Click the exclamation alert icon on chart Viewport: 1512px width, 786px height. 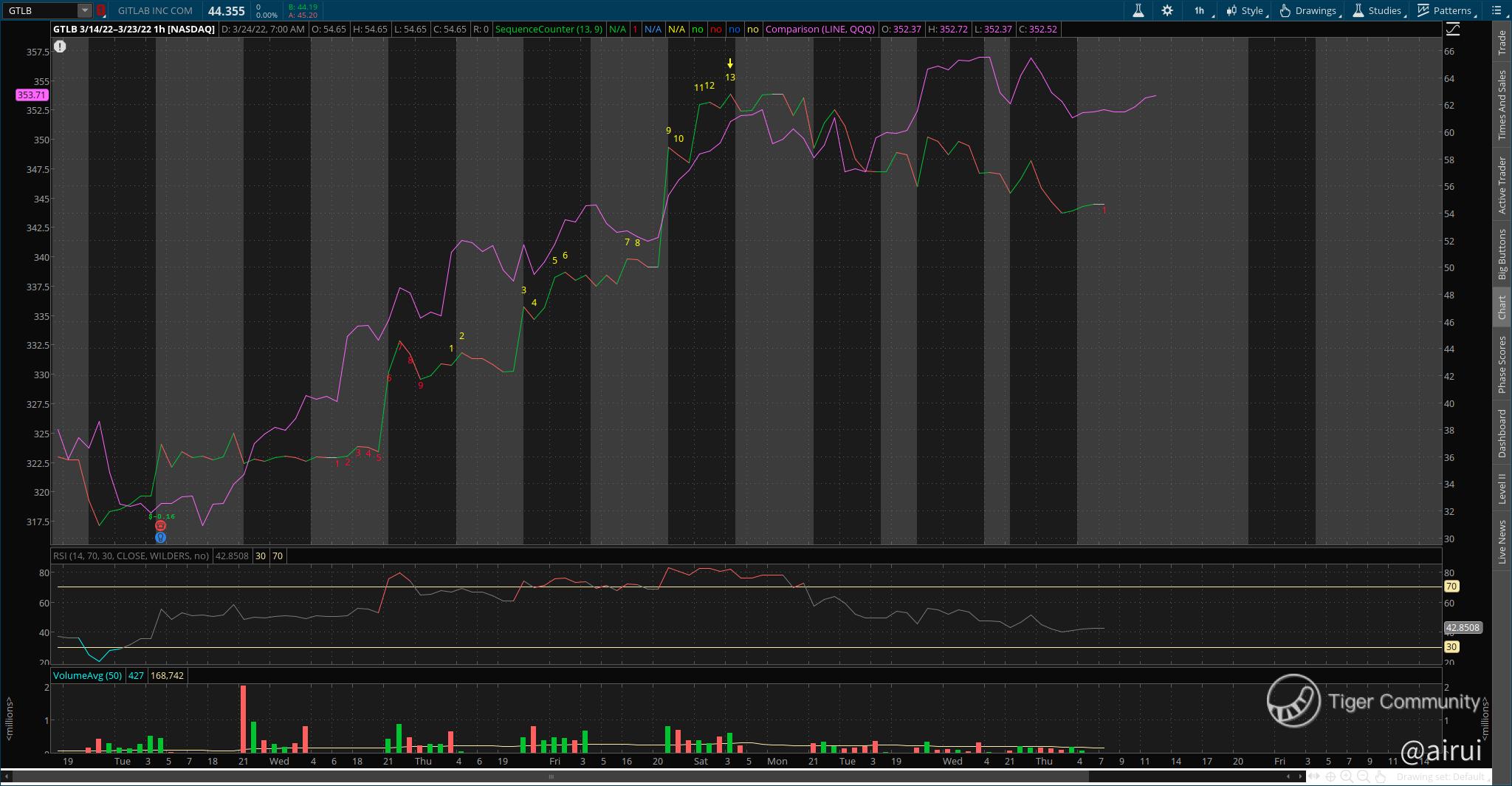60,47
